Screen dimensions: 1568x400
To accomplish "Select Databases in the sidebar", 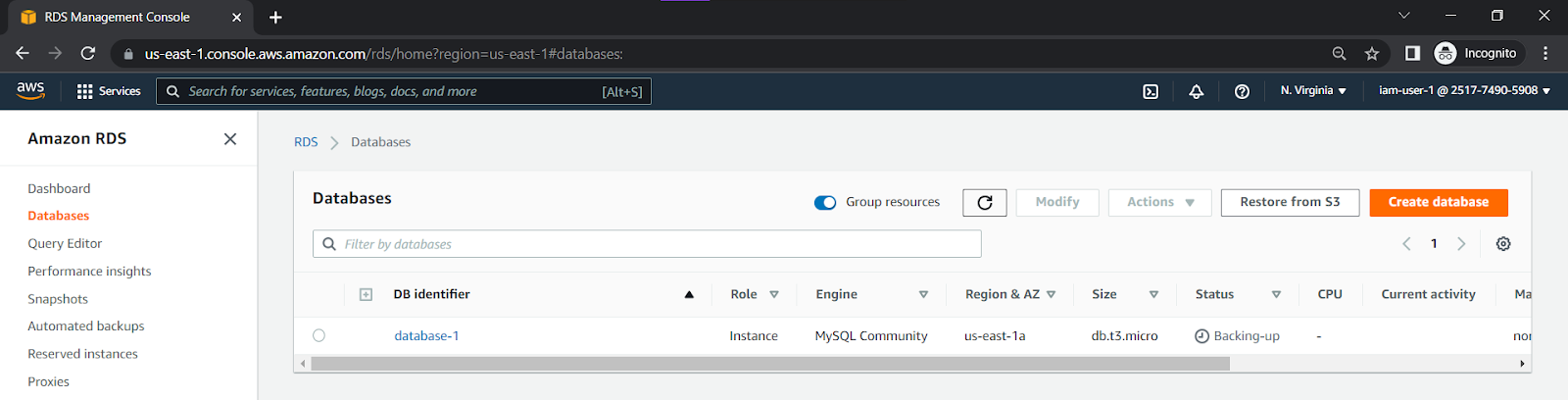I will point(58,216).
